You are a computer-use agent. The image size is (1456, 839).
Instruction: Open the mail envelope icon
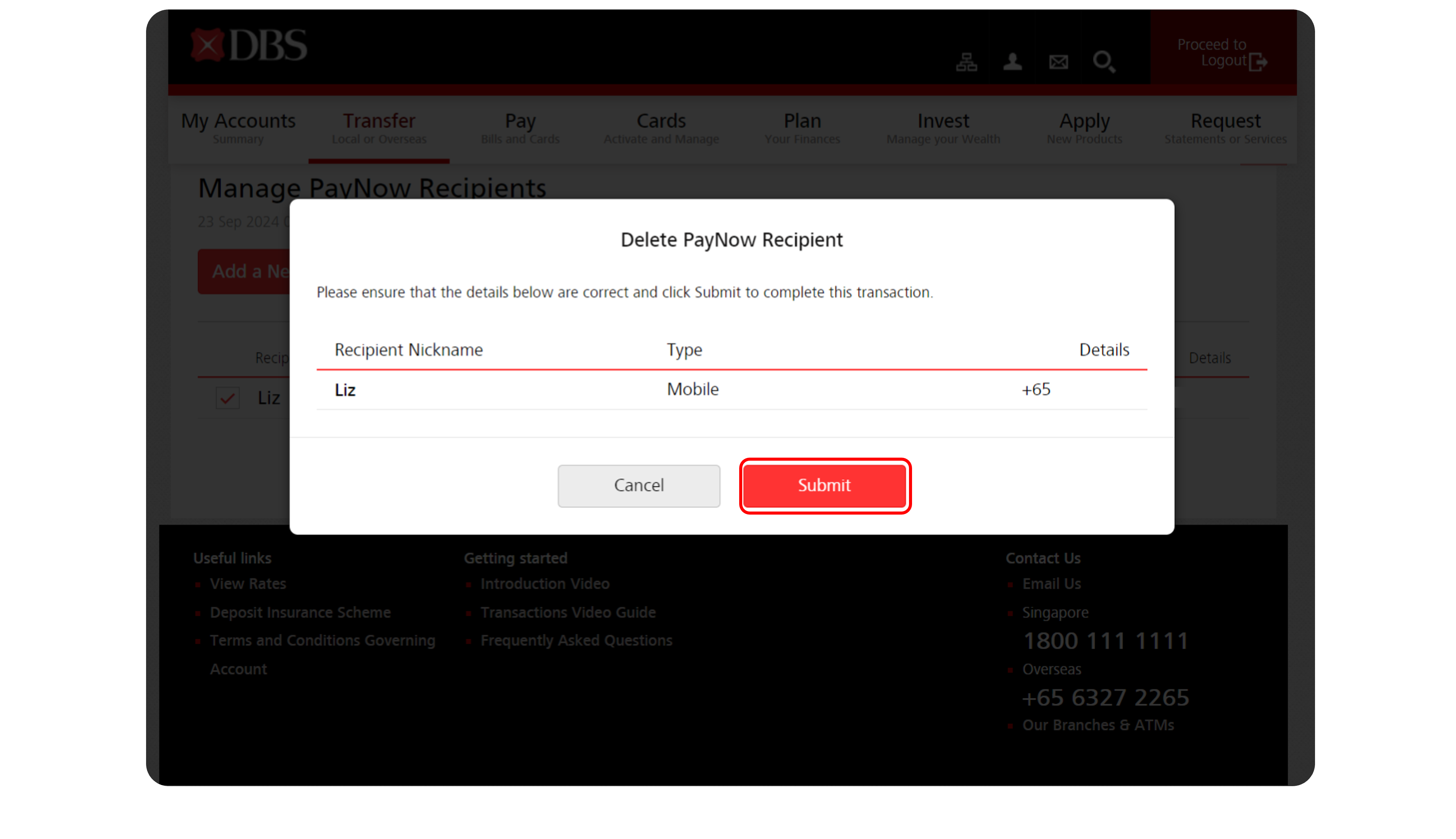1058,62
